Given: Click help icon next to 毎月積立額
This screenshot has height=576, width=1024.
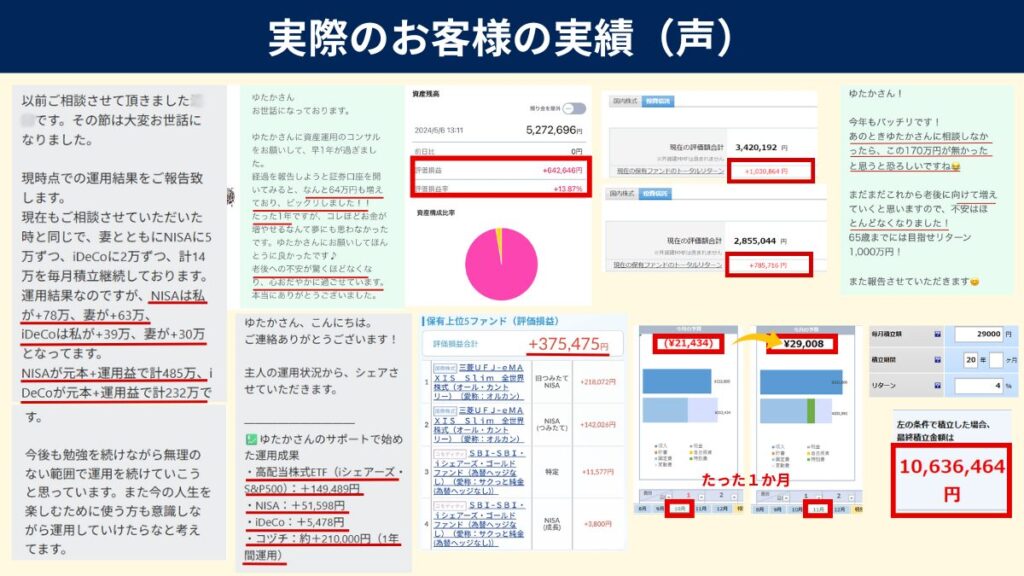Looking at the screenshot, I should pos(936,335).
